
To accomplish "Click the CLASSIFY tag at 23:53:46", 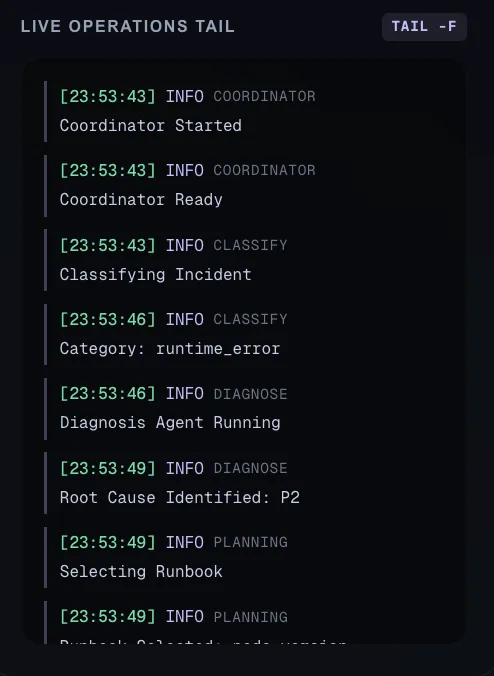I will point(250,319).
